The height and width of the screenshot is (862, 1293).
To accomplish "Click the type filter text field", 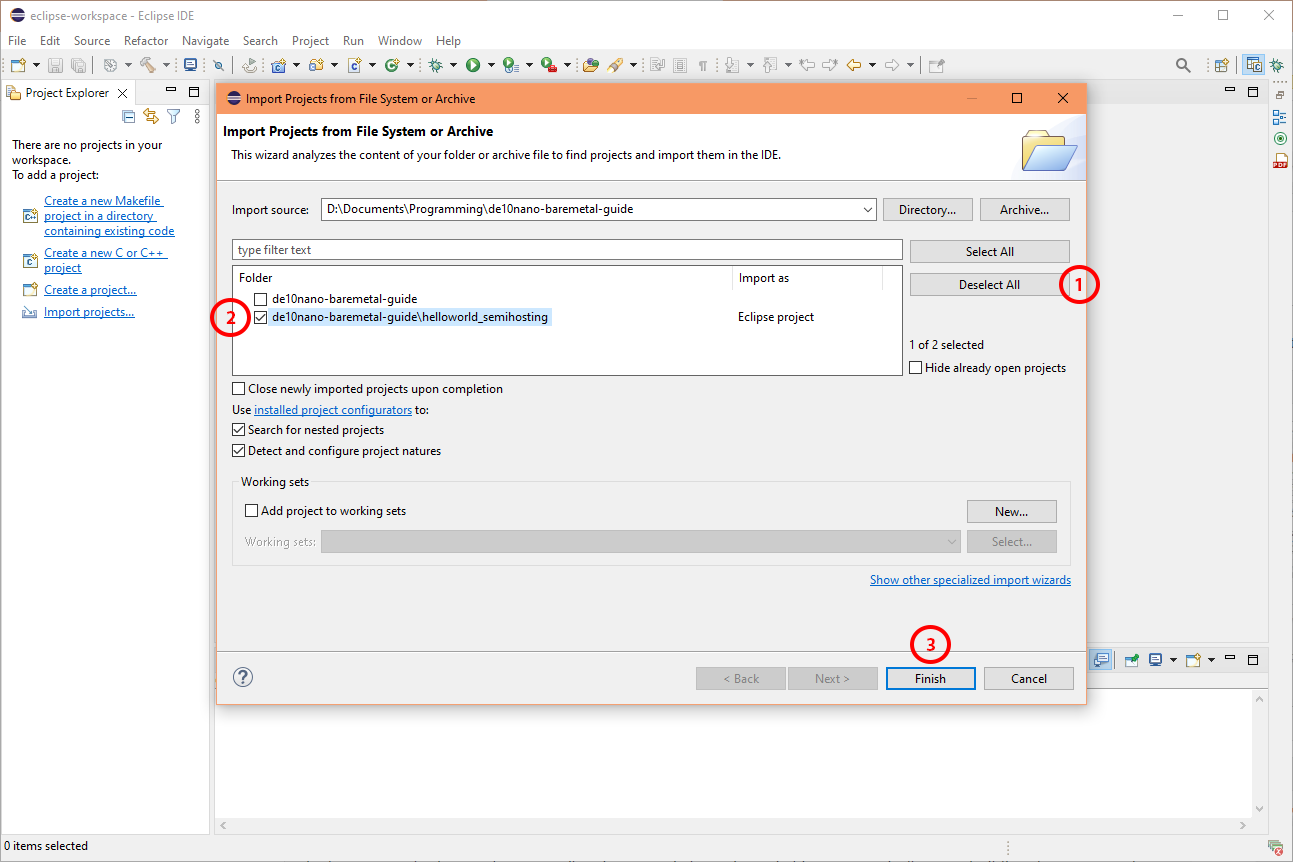I will (x=567, y=248).
